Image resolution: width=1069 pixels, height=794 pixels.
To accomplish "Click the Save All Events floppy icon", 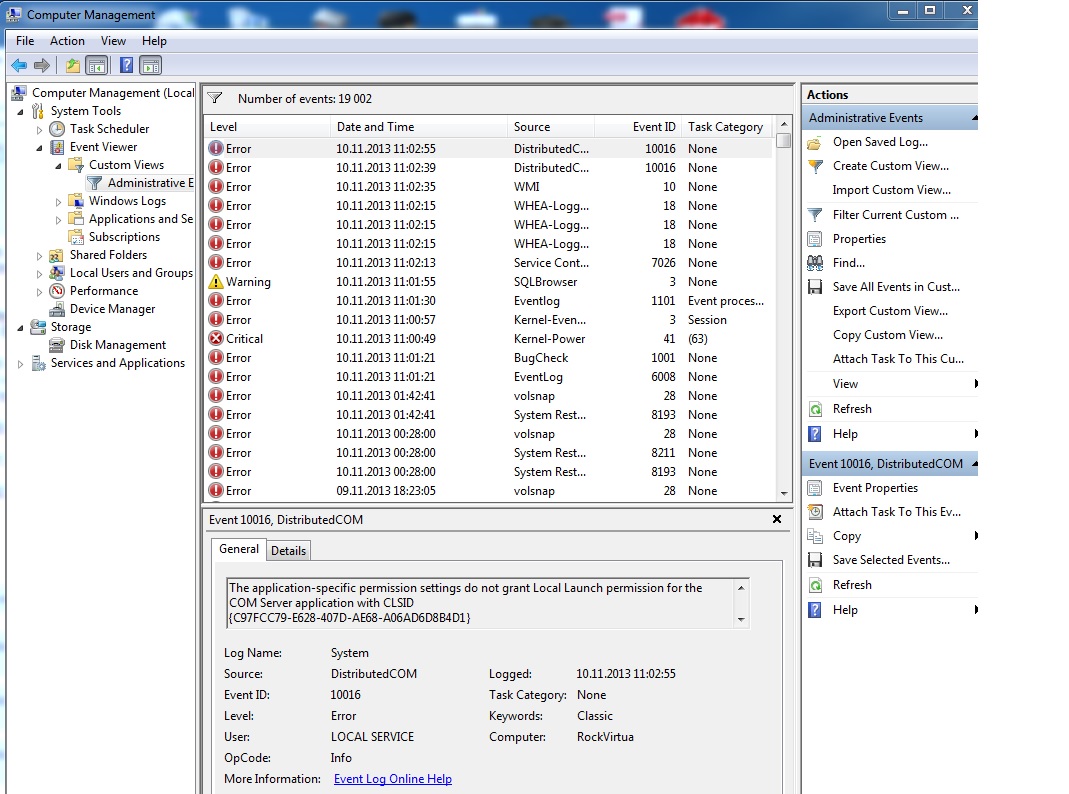I will pos(815,287).
